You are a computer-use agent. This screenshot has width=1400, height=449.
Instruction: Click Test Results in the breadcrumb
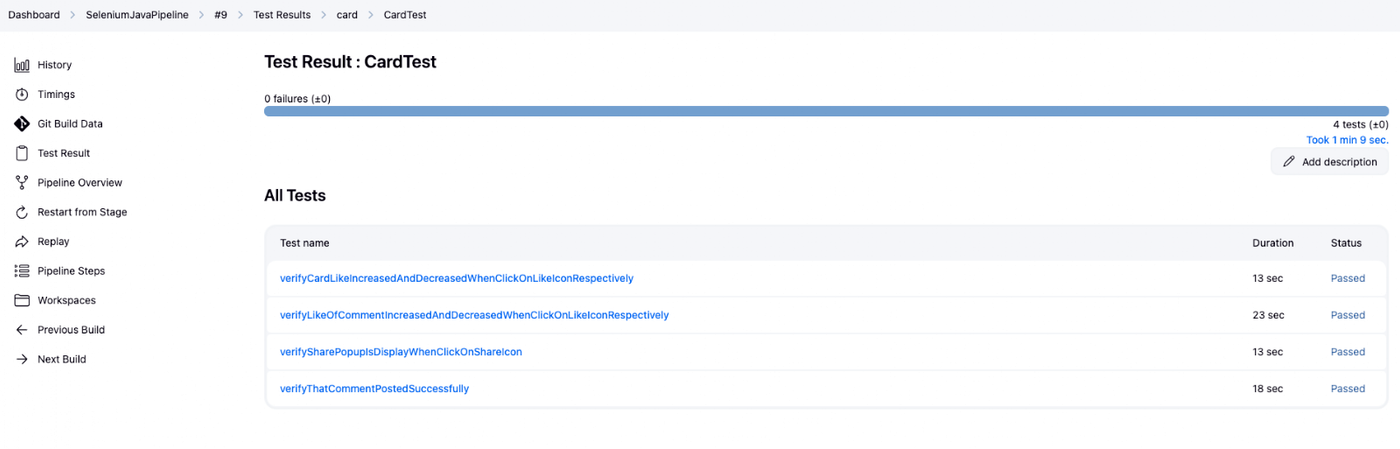[x=282, y=15]
